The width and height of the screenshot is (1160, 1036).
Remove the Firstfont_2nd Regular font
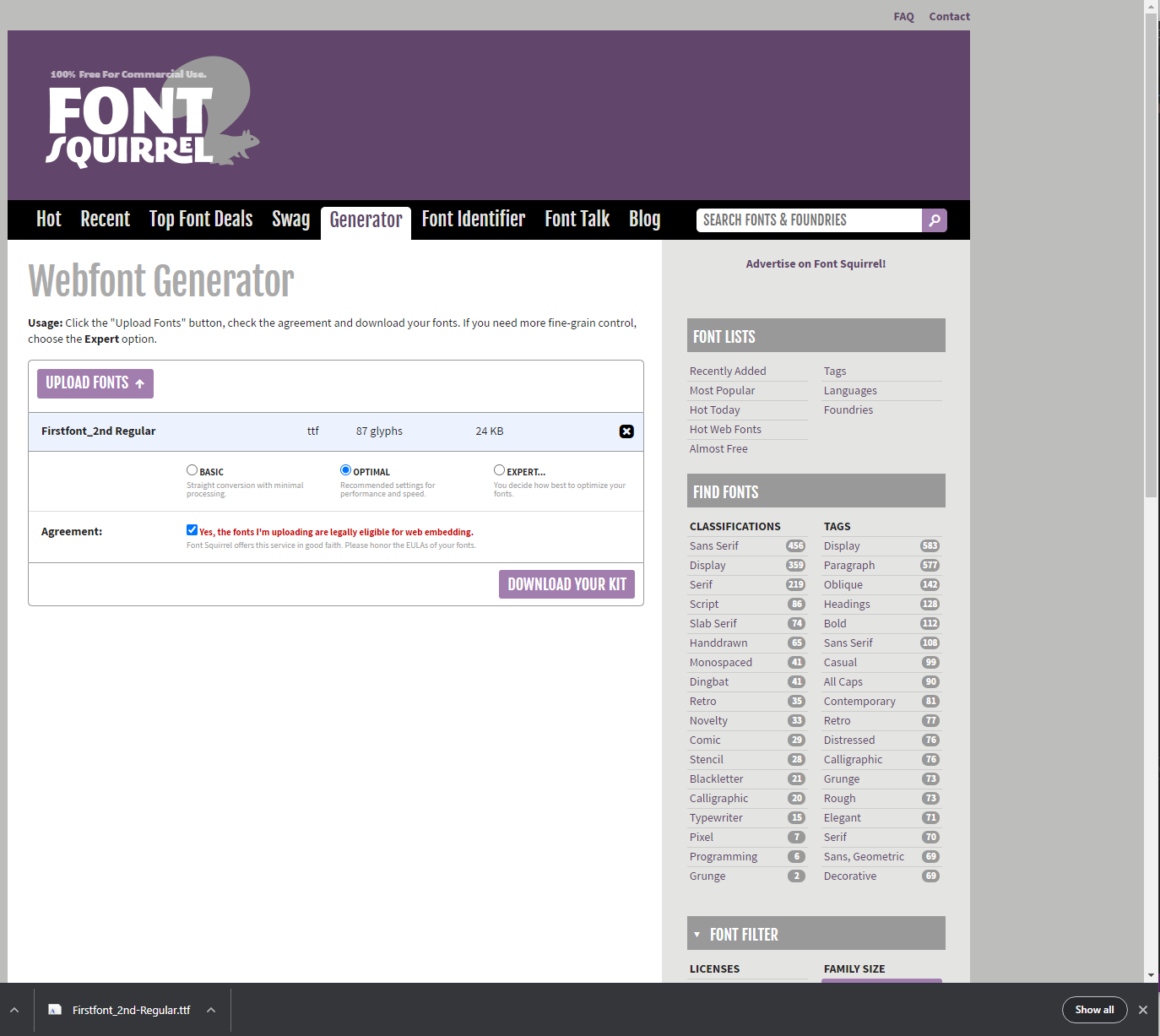tap(626, 431)
